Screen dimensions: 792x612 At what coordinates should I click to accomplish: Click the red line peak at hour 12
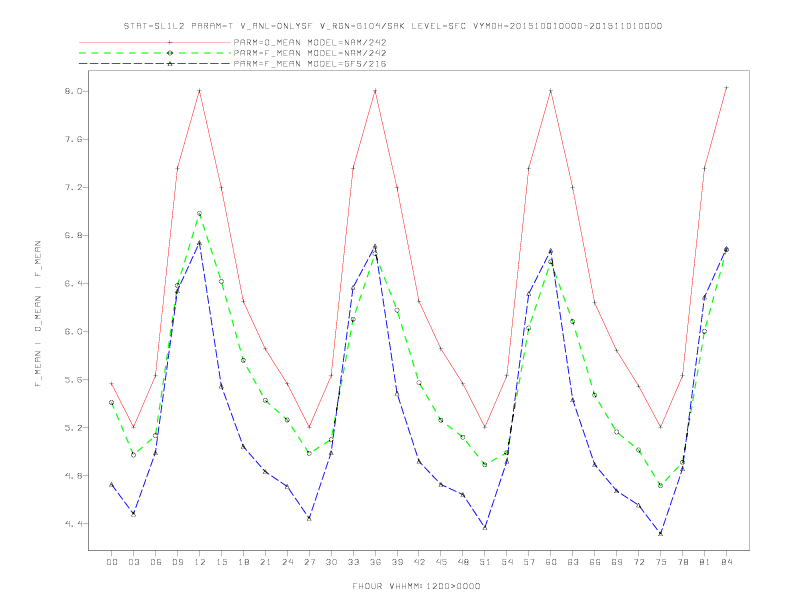tap(200, 91)
